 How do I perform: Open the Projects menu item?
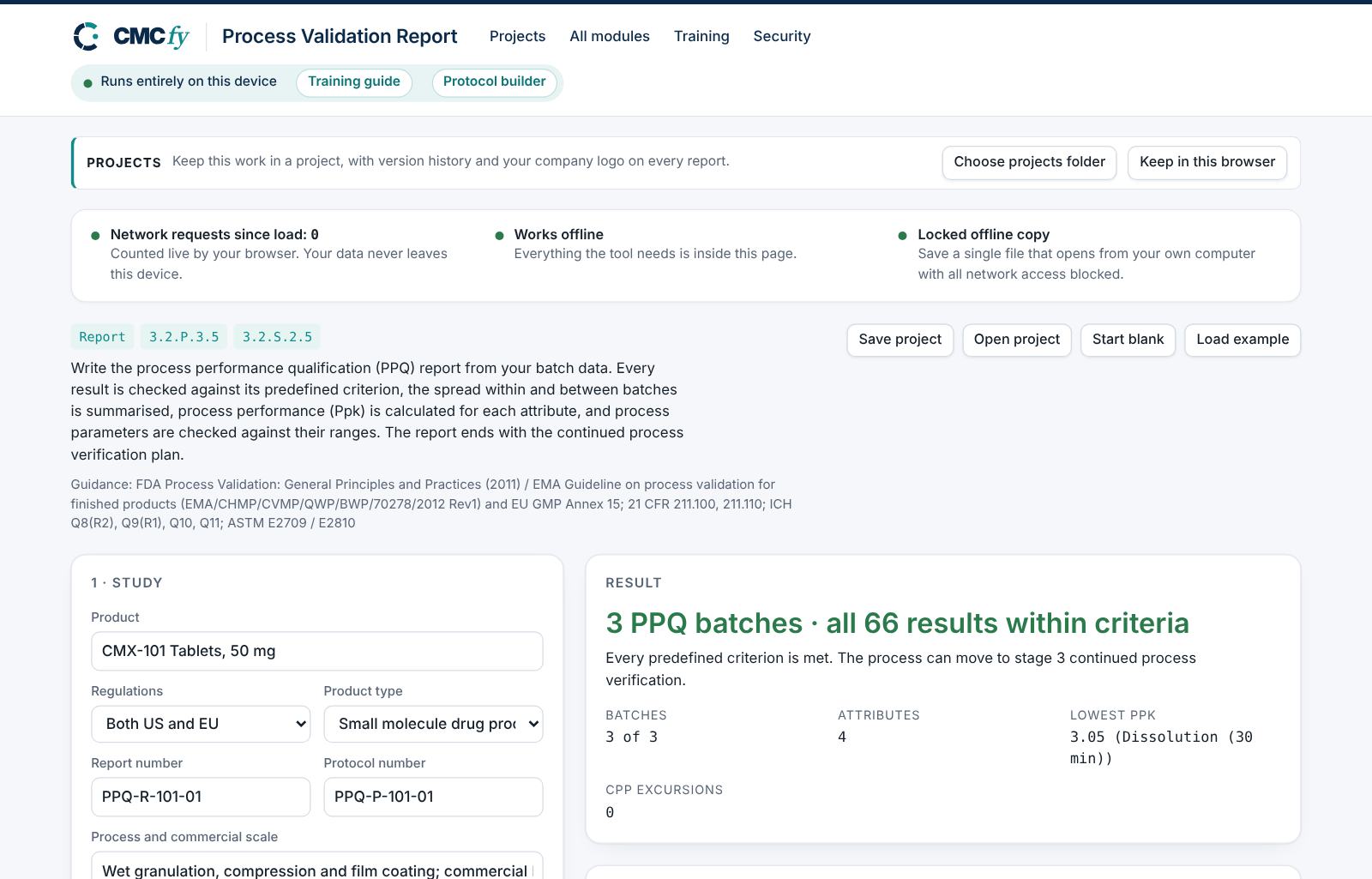pos(517,36)
